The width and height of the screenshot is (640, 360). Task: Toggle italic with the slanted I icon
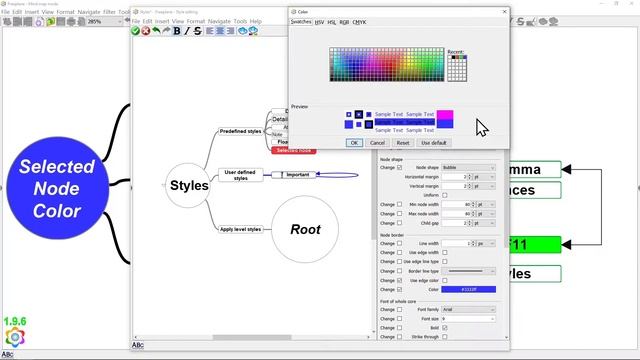click(x=187, y=31)
